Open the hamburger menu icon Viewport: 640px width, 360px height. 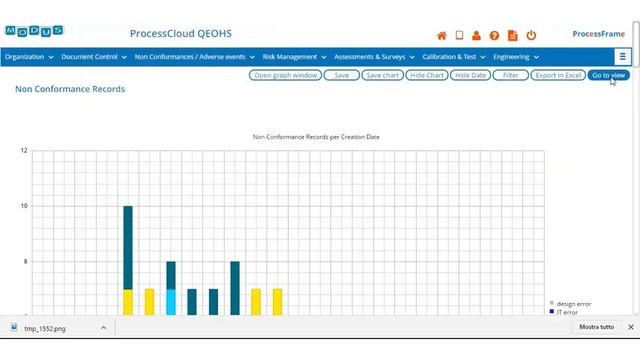[622, 57]
